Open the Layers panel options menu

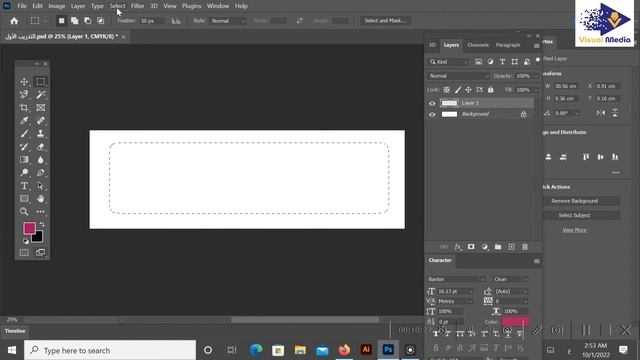click(x=537, y=46)
